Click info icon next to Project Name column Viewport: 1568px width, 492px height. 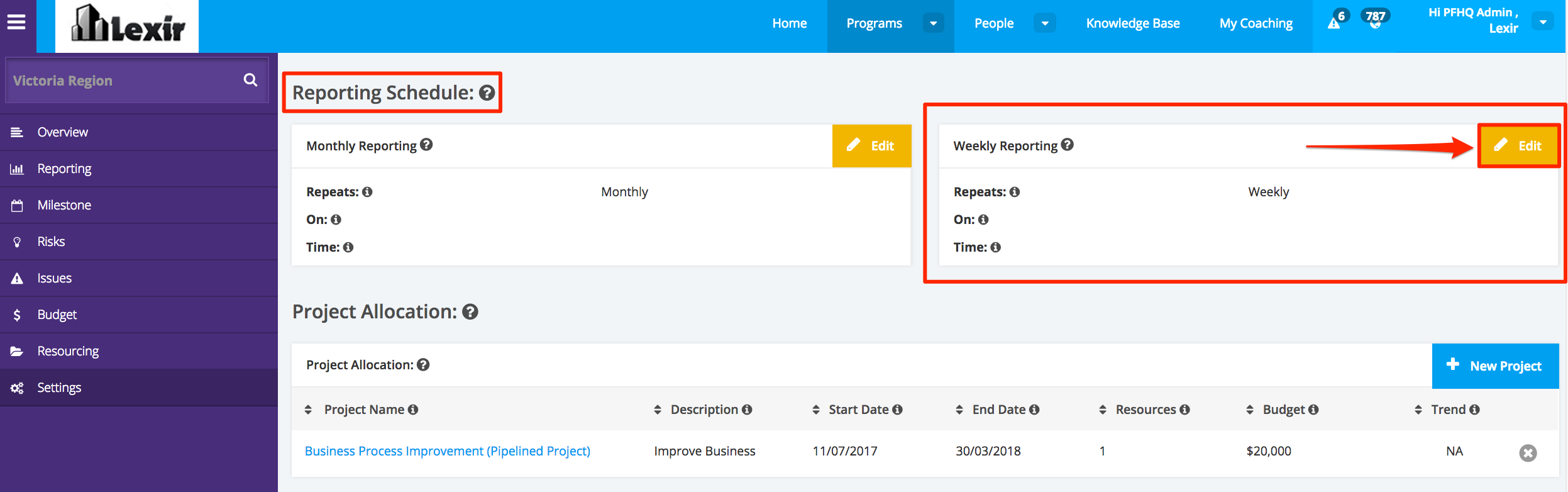point(413,410)
